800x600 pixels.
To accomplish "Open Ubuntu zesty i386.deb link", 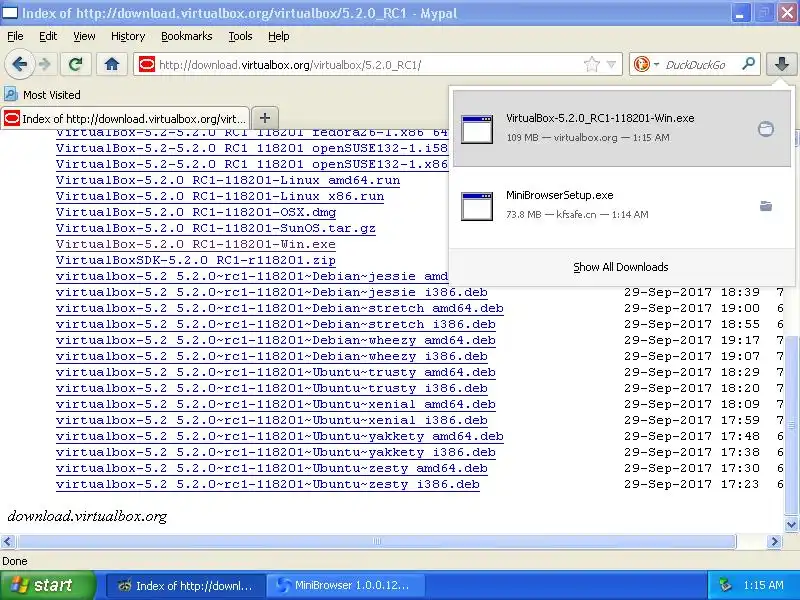I will point(268,484).
